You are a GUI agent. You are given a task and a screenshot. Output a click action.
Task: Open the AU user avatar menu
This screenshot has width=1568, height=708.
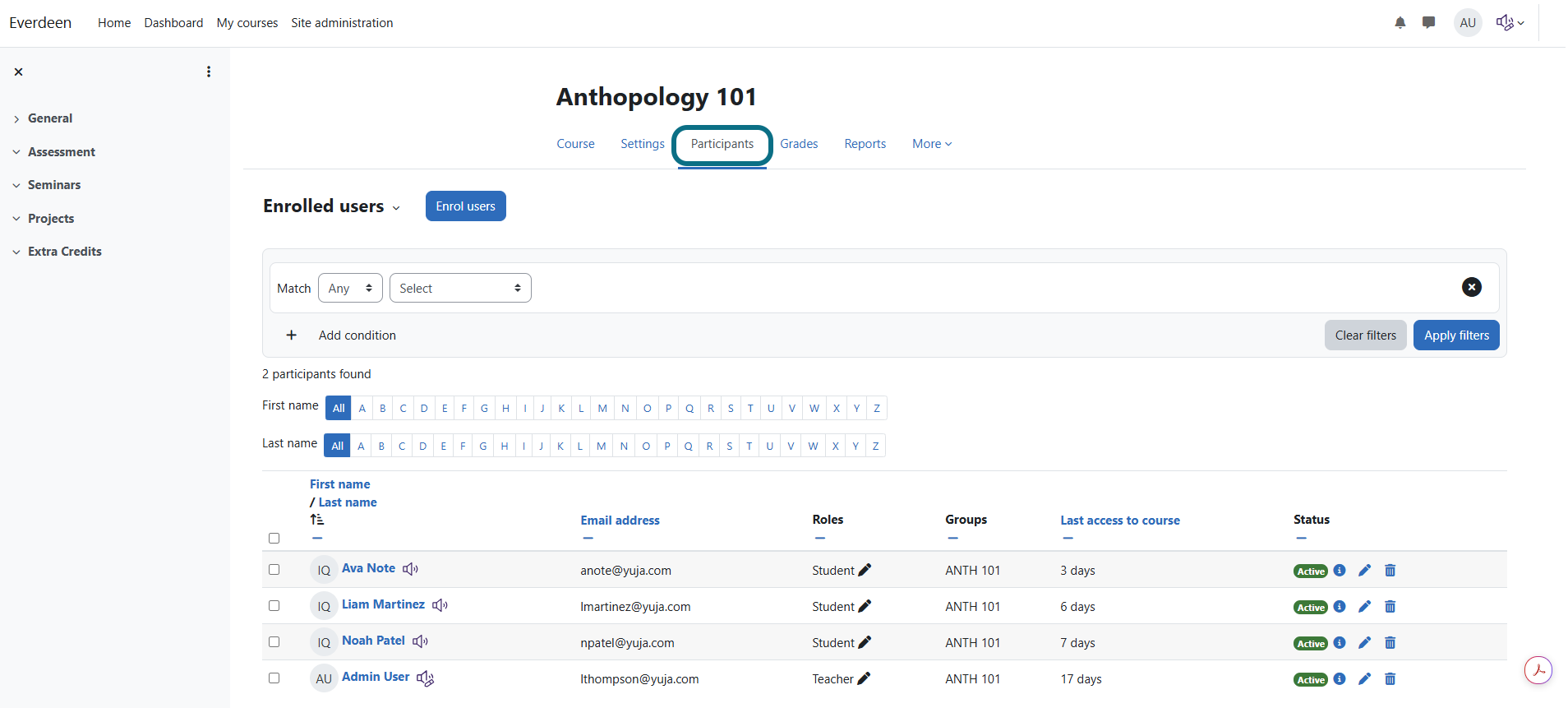point(1468,23)
